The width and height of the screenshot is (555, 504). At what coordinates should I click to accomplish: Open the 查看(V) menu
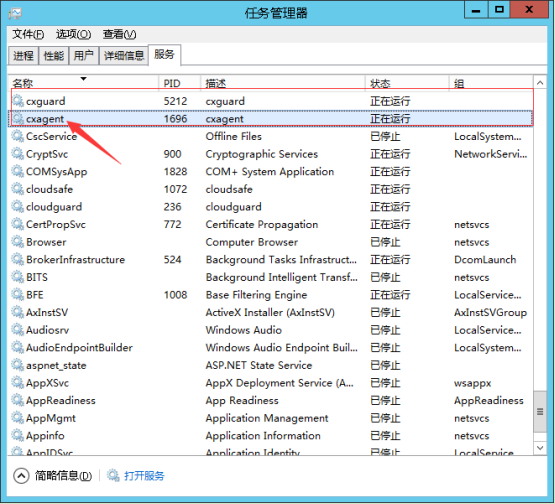(119, 34)
